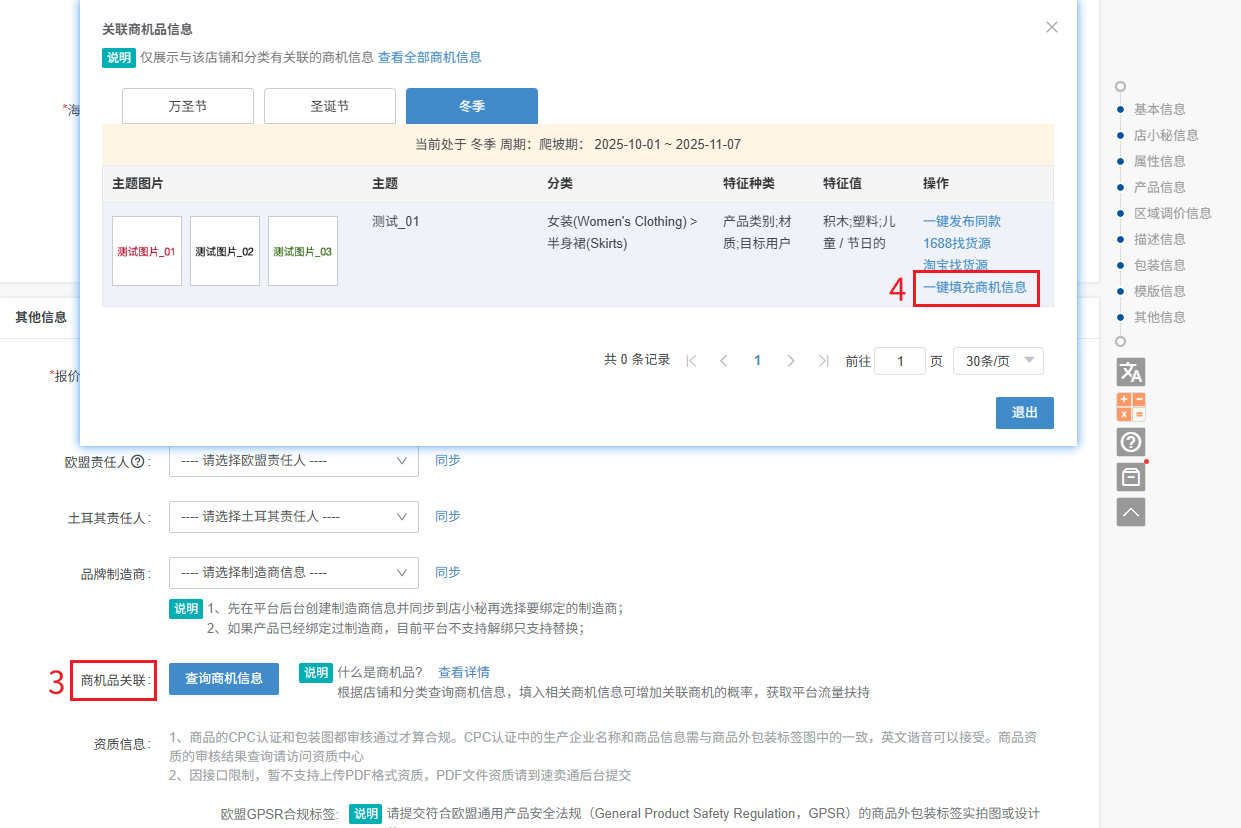The width and height of the screenshot is (1241, 828).
Task: Close the 关联商机品信息 dialog with X
Action: (x=1051, y=28)
